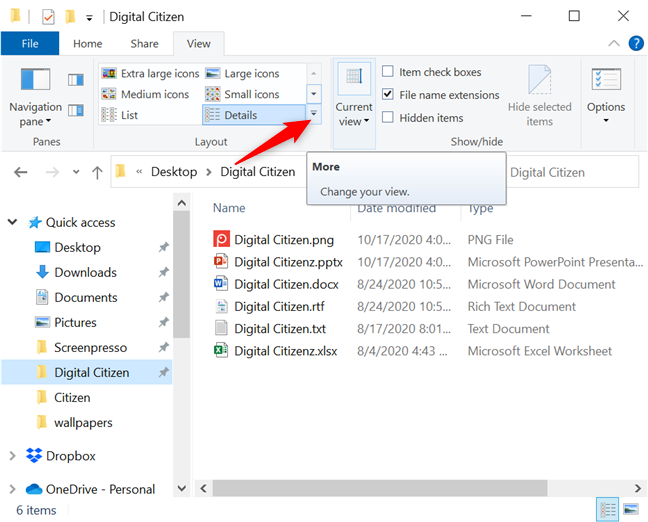Expand Dropbox tree node

pos(13,456)
